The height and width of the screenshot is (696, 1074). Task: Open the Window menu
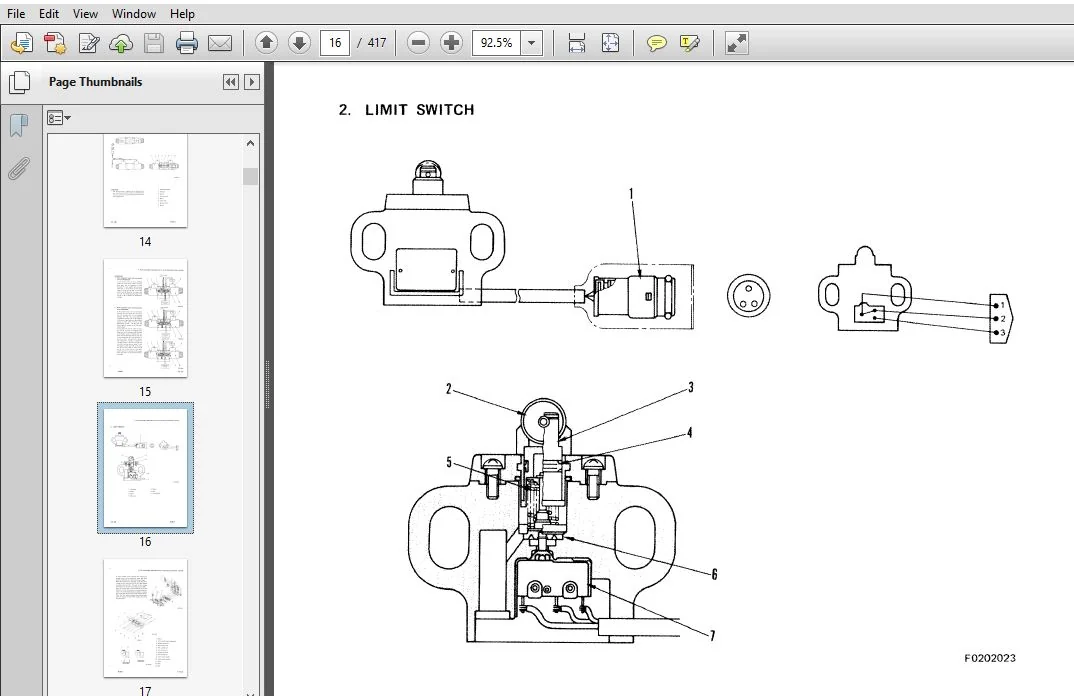134,14
